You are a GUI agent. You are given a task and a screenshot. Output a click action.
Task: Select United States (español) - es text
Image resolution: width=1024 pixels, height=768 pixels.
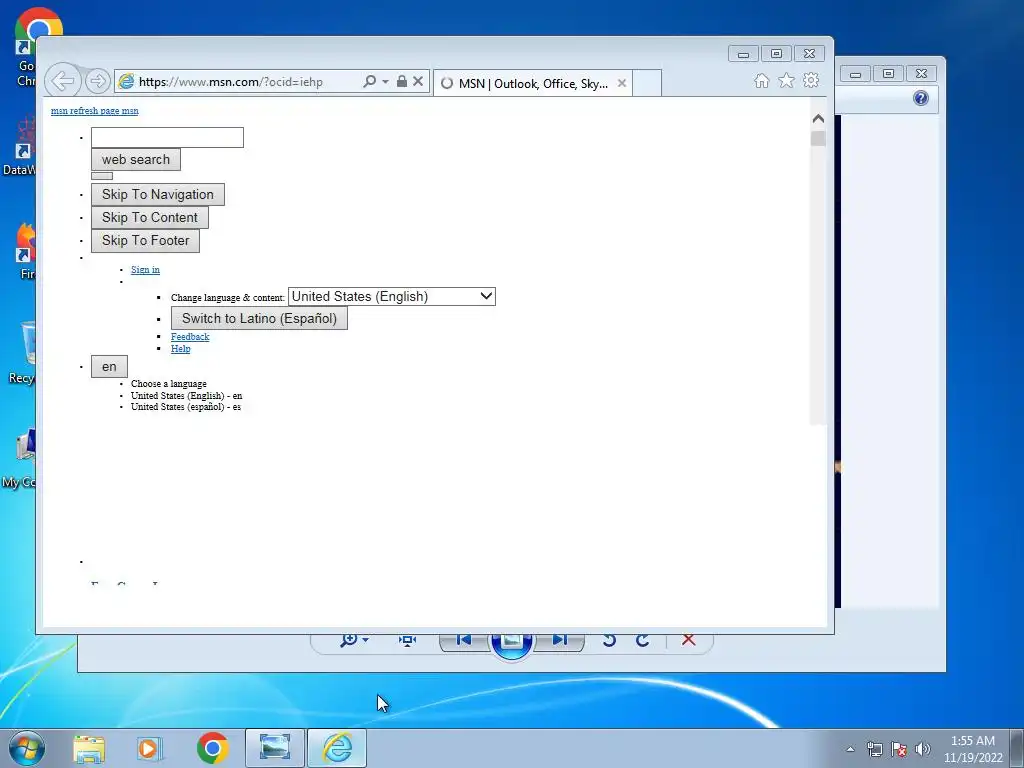(185, 407)
